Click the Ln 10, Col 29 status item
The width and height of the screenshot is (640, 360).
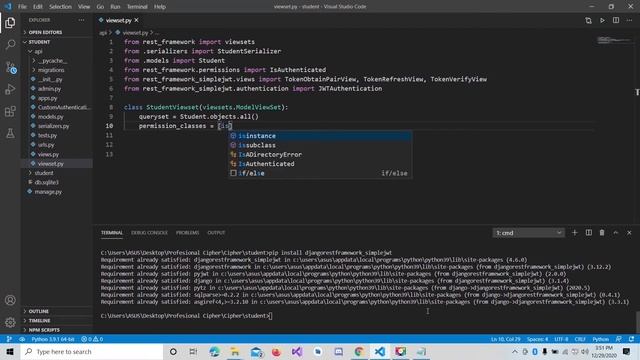coord(505,339)
